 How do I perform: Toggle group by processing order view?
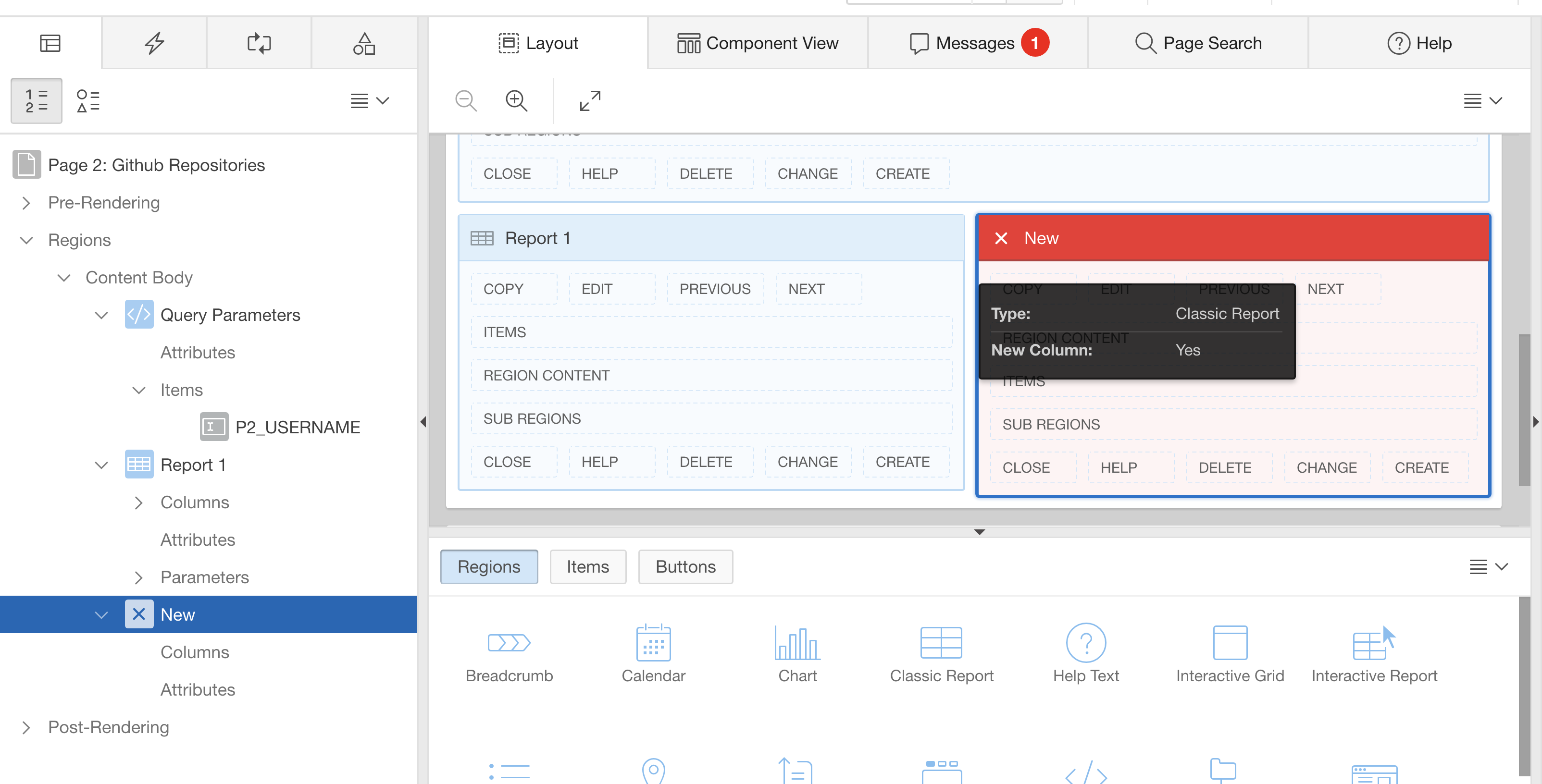(37, 100)
